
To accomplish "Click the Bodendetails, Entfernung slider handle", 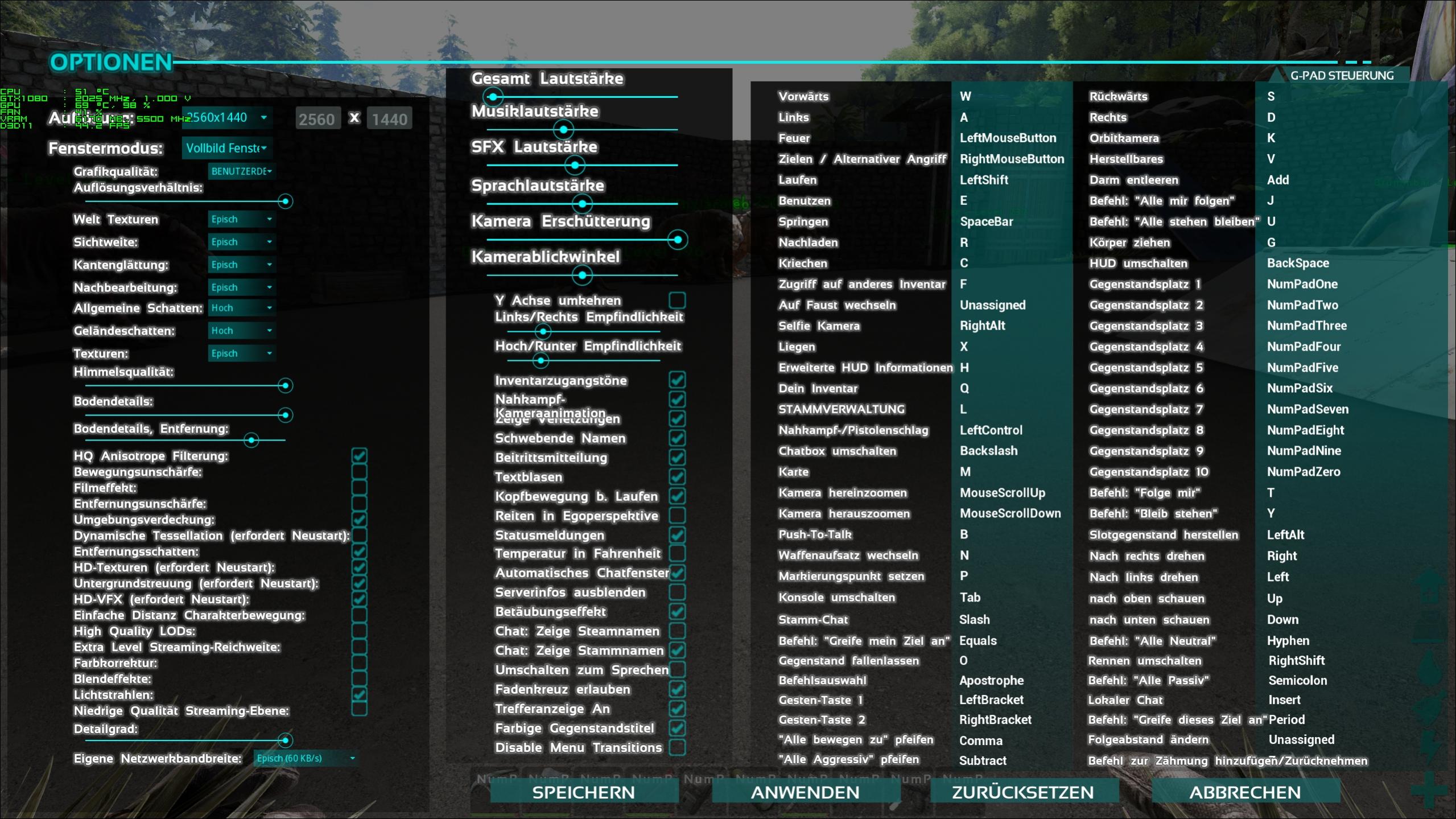I will (251, 440).
